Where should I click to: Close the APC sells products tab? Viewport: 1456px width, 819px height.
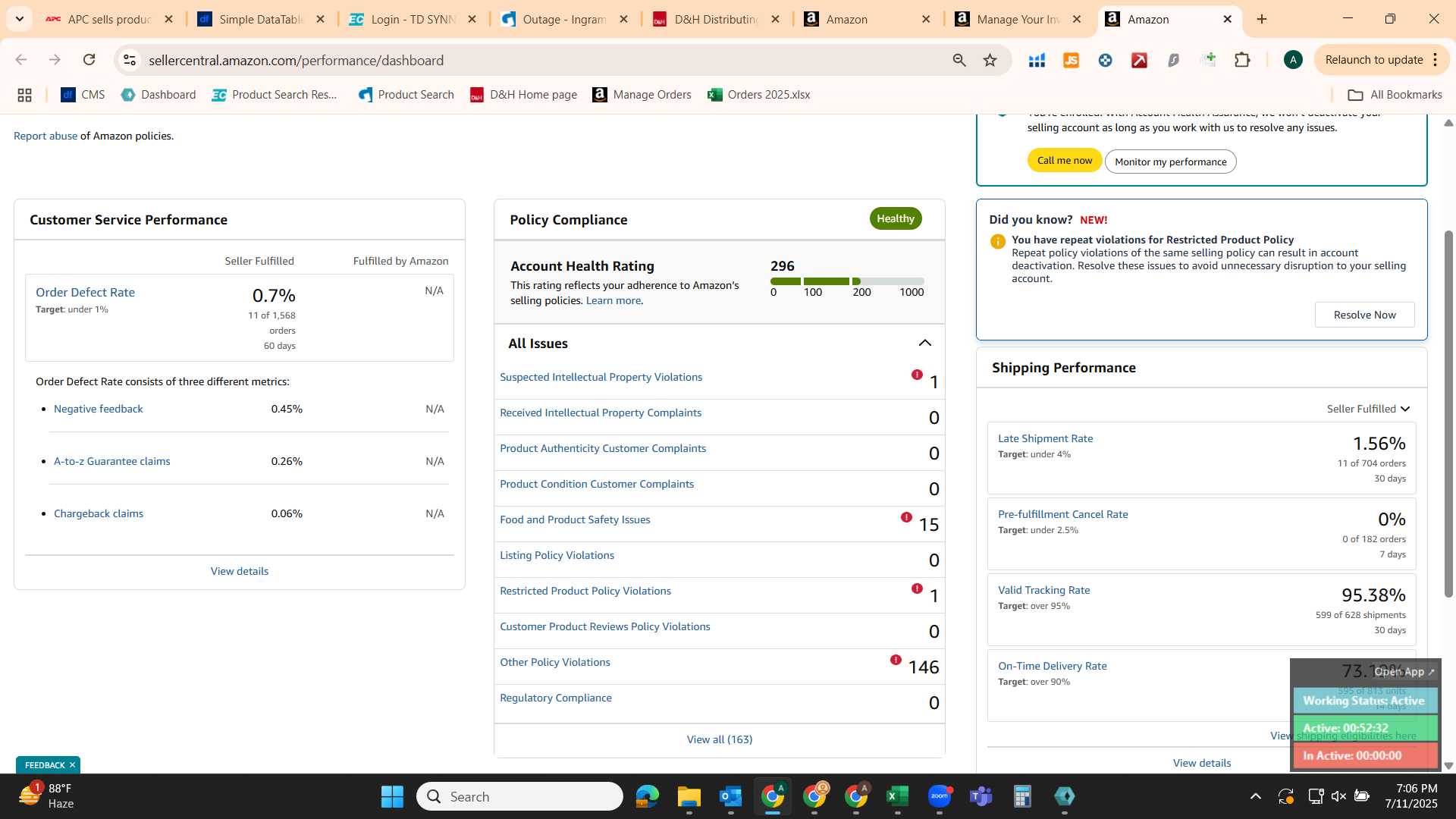[168, 19]
